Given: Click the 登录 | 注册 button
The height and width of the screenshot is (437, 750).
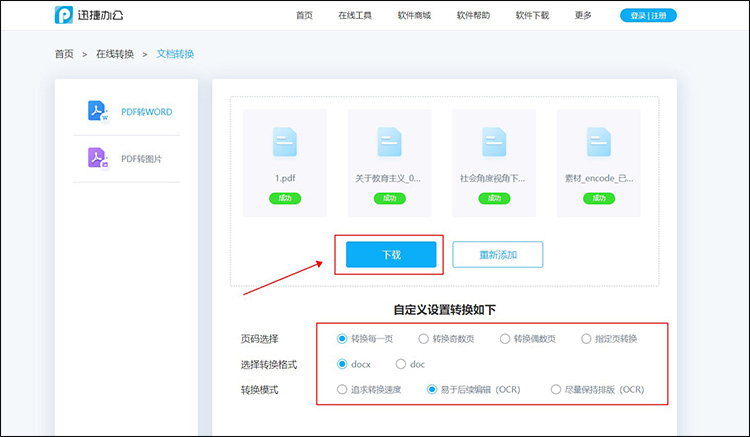Looking at the screenshot, I should (648, 16).
